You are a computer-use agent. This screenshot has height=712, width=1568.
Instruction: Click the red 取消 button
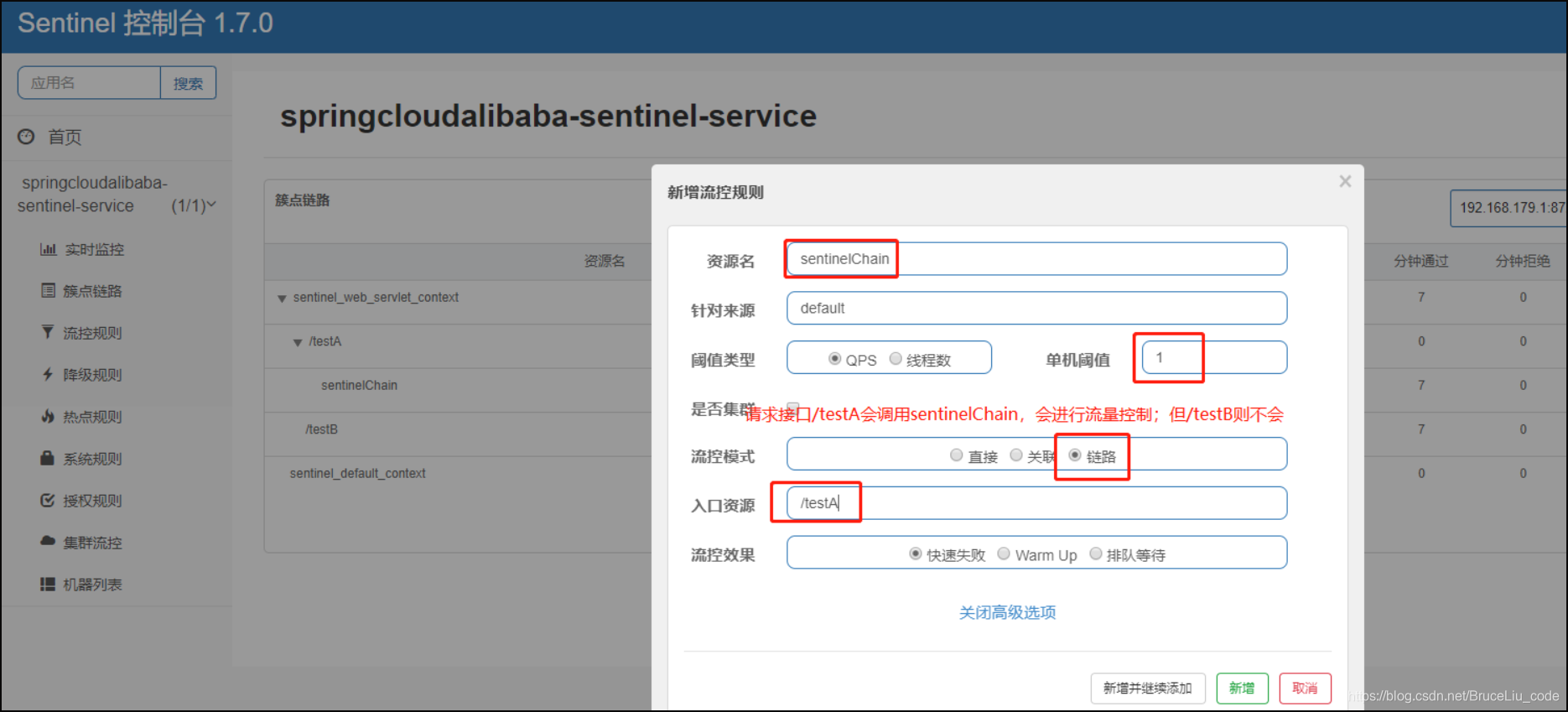(1305, 688)
